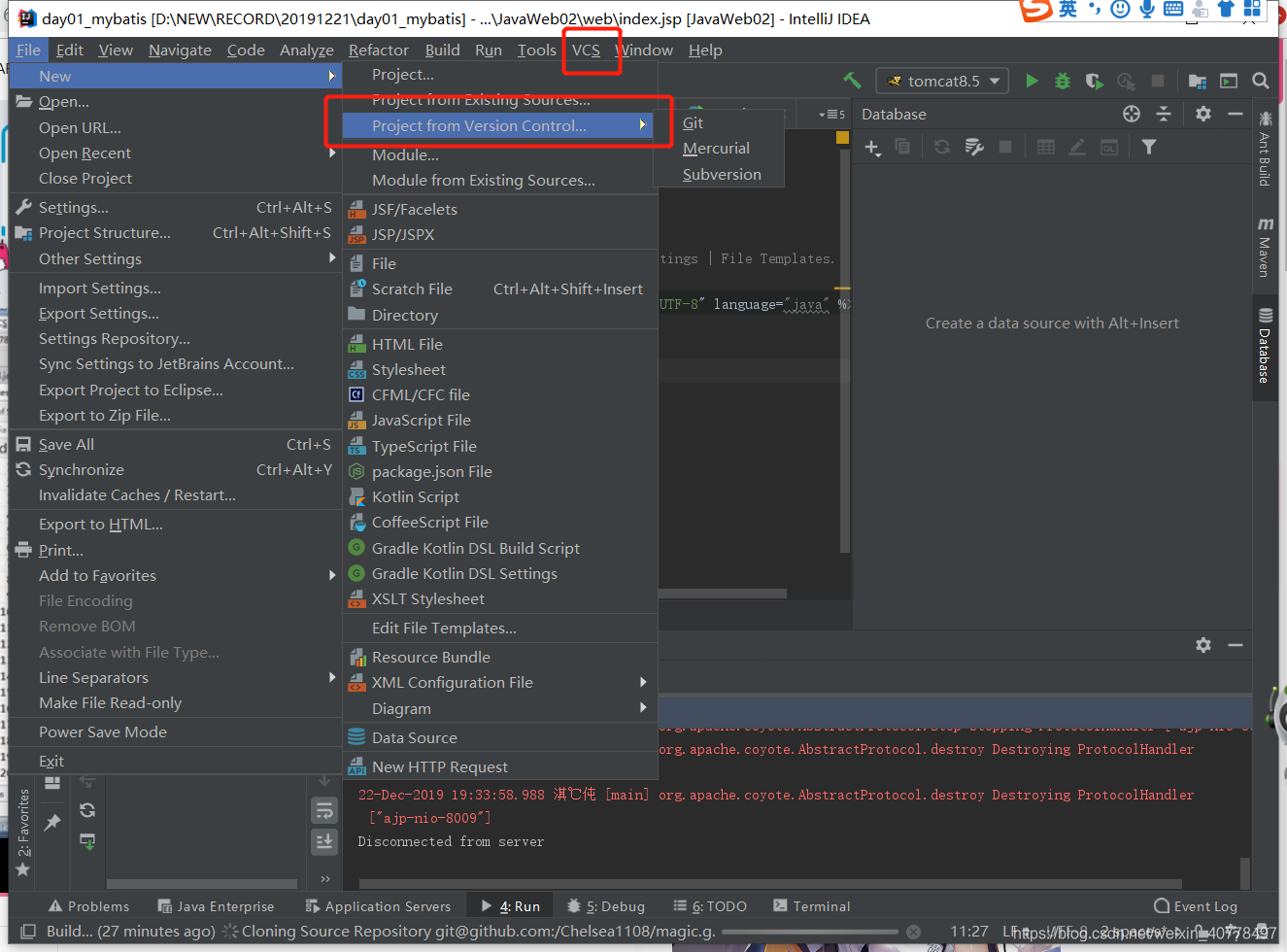Click the Database locate crosshair icon
The width and height of the screenshot is (1287, 952).
[1132, 114]
